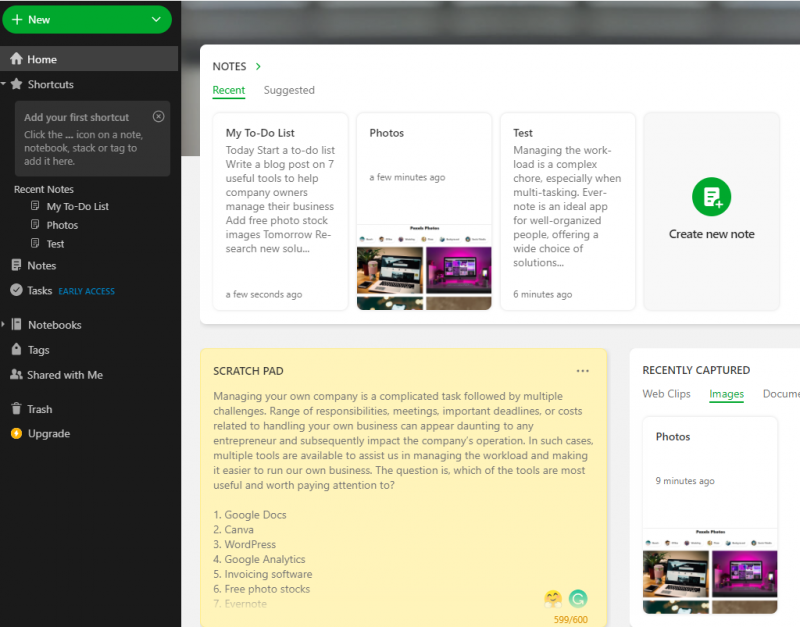
Task: Open the Test note card
Action: (x=567, y=211)
